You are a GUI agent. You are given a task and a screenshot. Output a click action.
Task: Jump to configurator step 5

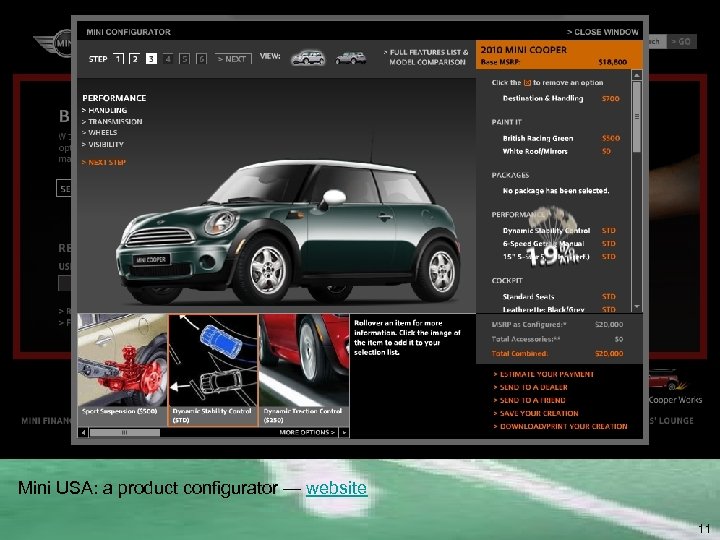185,59
